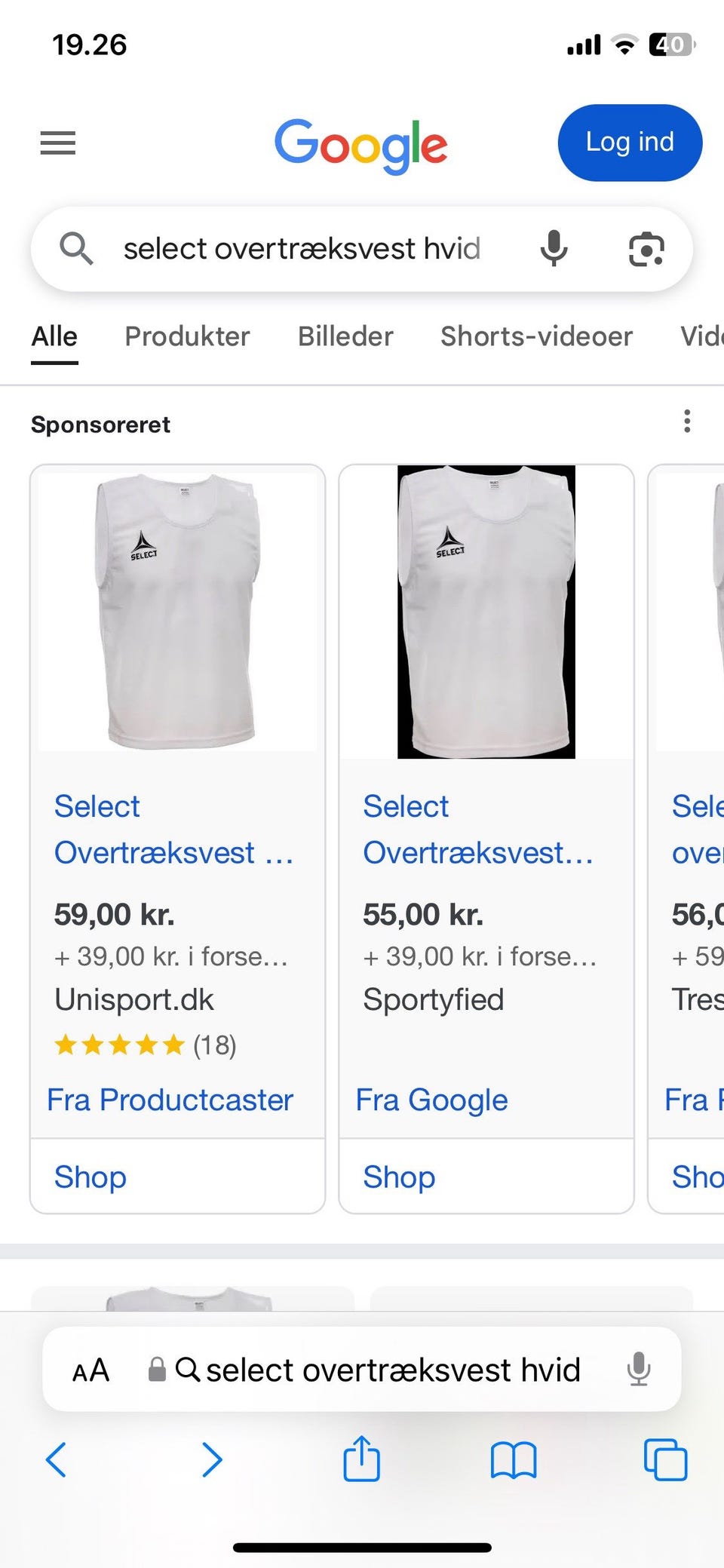Open Google Lens camera search
Screen dimensions: 724x1568
[x=646, y=250]
